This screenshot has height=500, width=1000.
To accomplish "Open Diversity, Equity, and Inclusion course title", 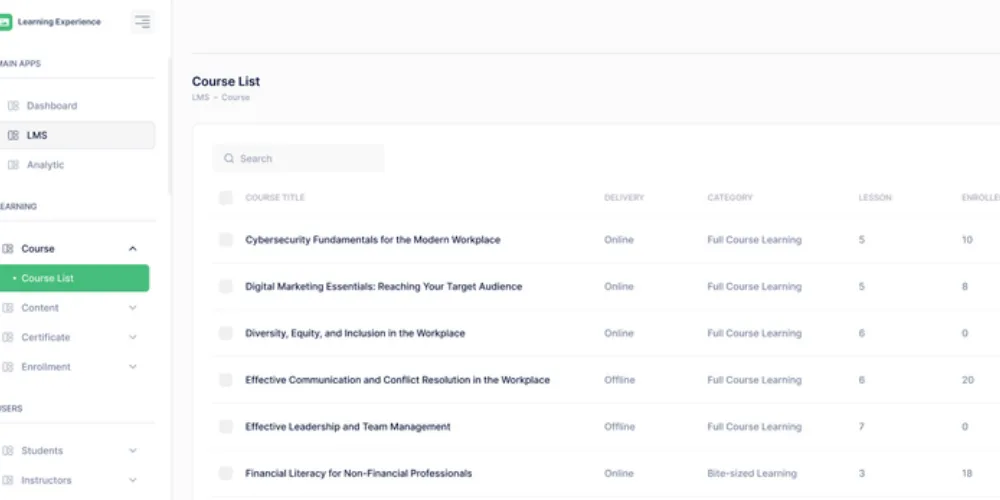I will 355,333.
